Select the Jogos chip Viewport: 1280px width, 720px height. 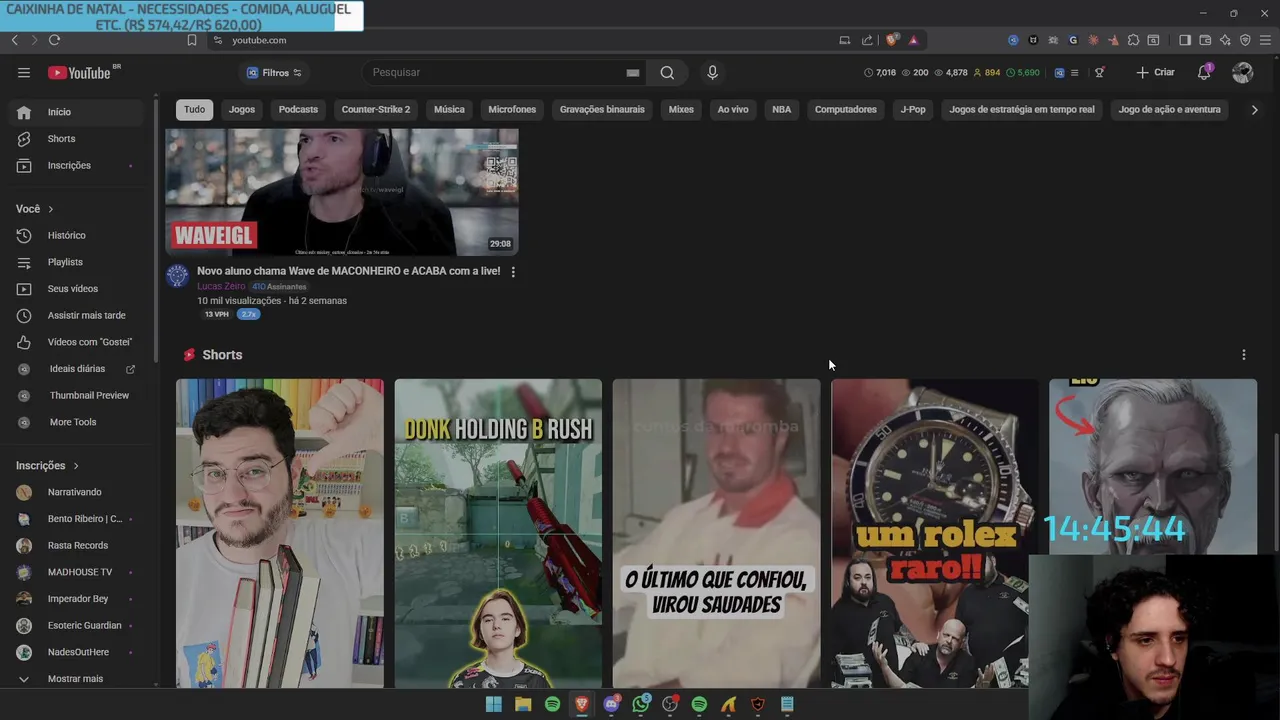tap(242, 110)
